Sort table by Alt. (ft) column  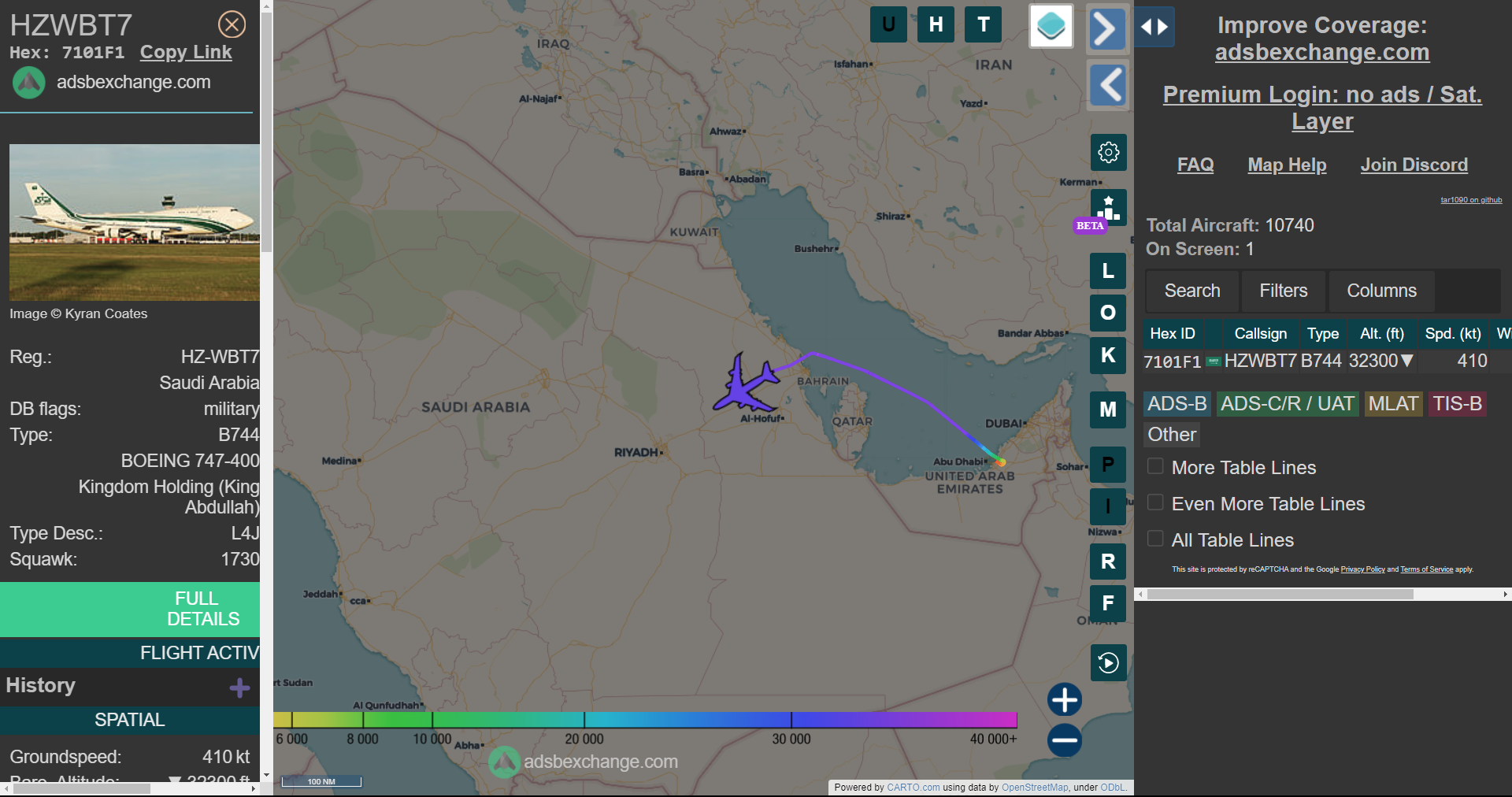click(1382, 334)
